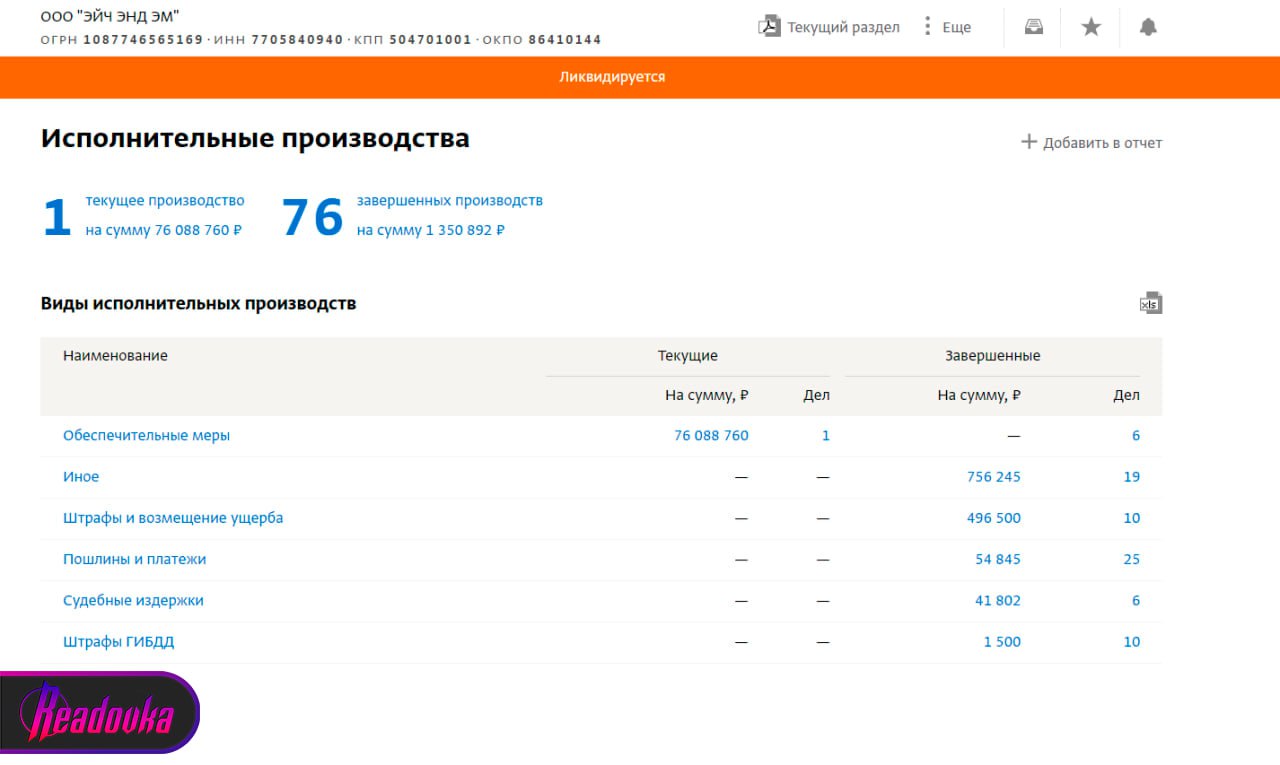
Task: Open the Обеспечительные меры link
Action: [146, 436]
